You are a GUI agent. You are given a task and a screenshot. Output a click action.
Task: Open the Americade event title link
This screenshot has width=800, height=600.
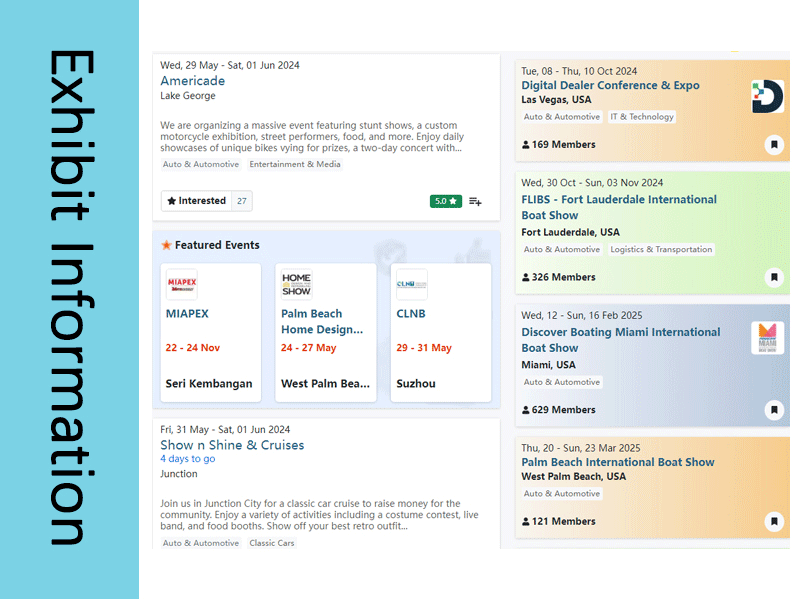tap(192, 81)
